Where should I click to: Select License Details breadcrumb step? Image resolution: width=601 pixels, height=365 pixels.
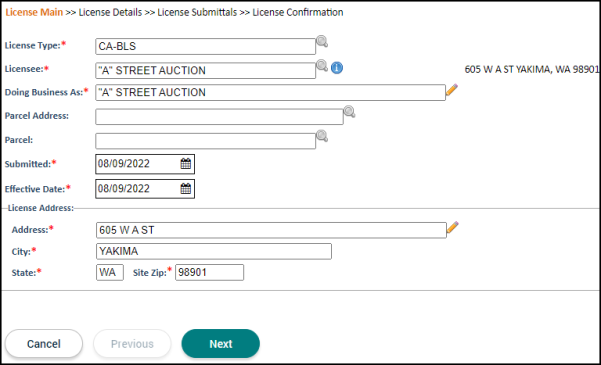pos(110,12)
